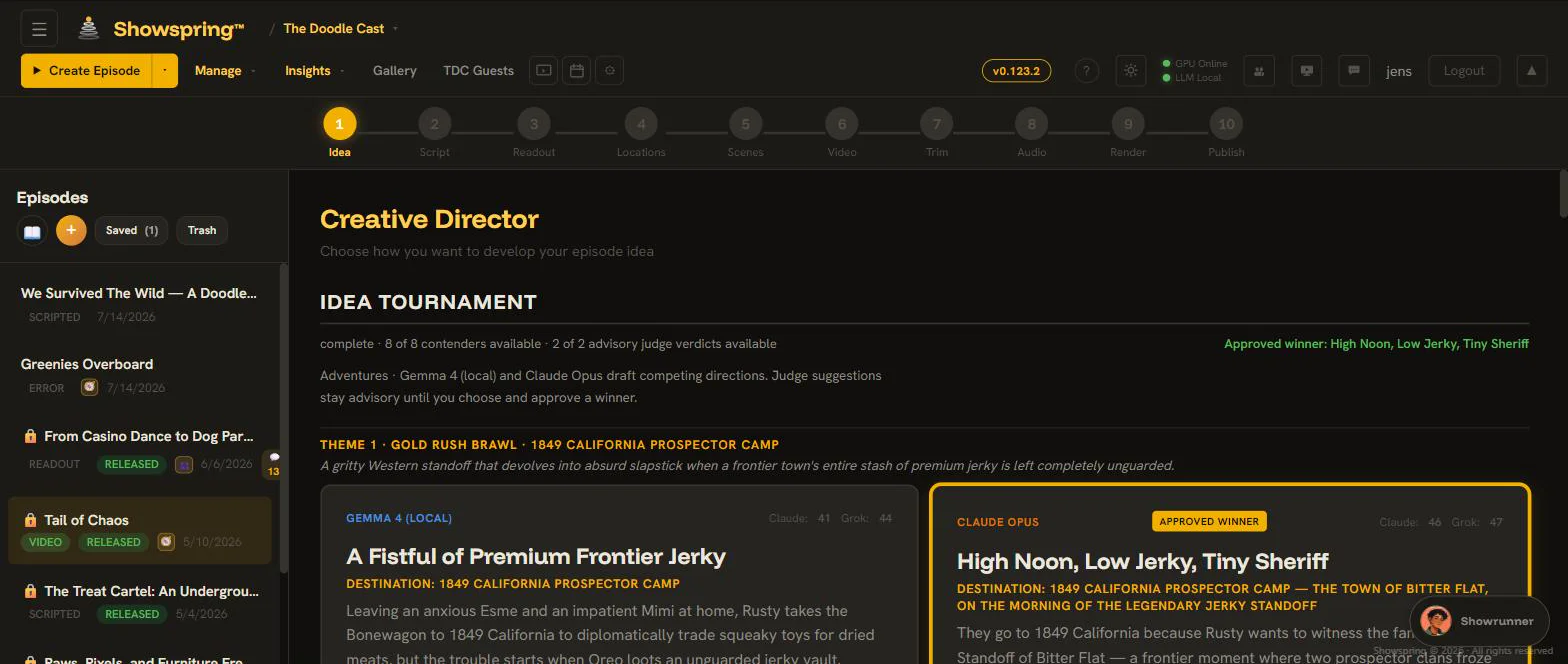Viewport: 1568px width, 664px height.
Task: Open the book library icon under Episodes
Action: coord(32,231)
